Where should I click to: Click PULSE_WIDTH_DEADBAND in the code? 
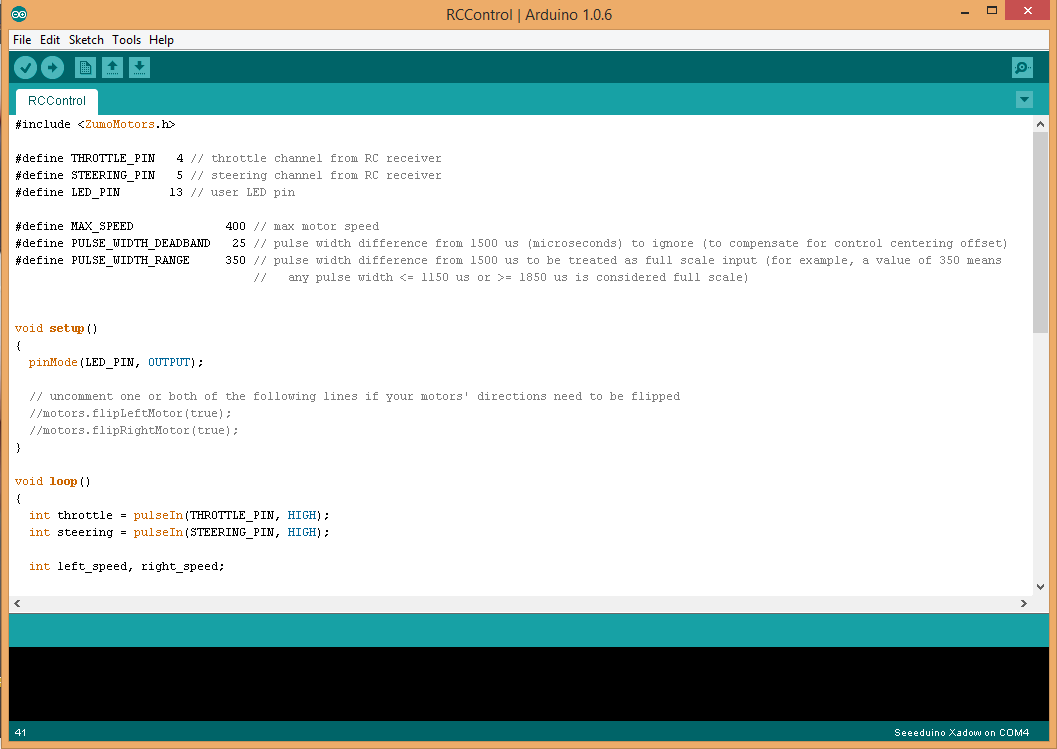pos(140,243)
